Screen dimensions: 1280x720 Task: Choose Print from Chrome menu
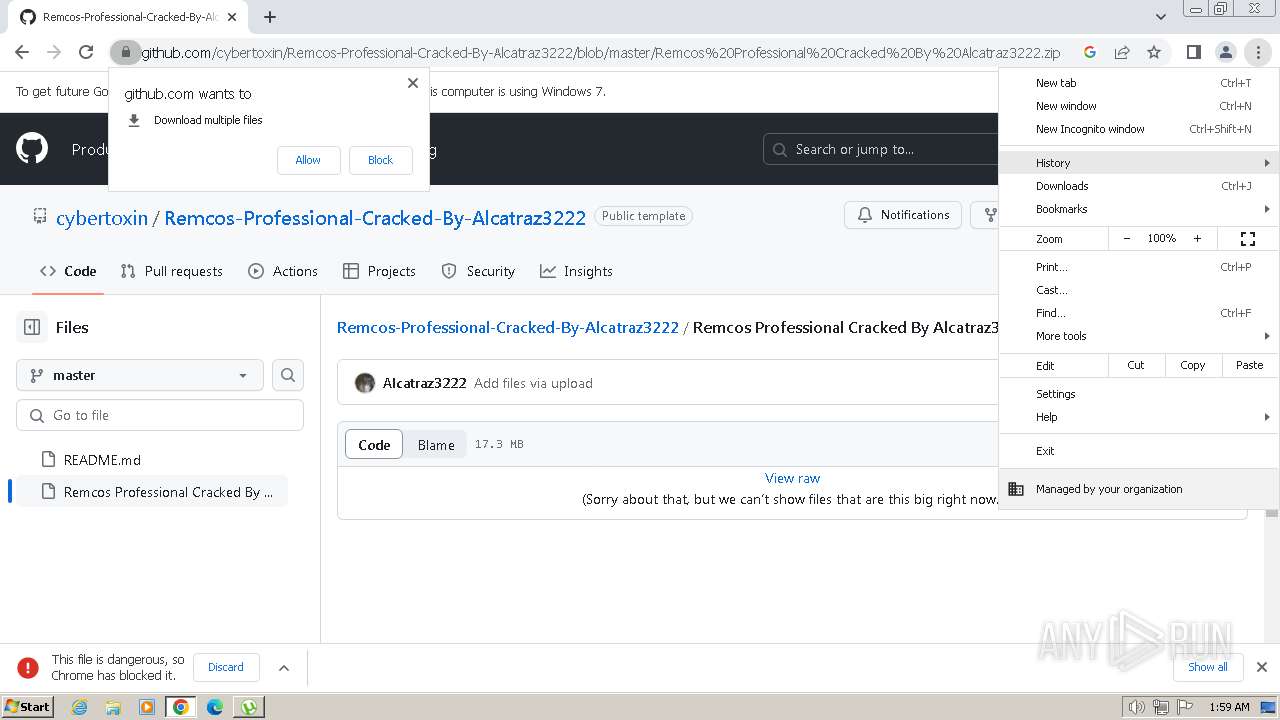[1139, 267]
